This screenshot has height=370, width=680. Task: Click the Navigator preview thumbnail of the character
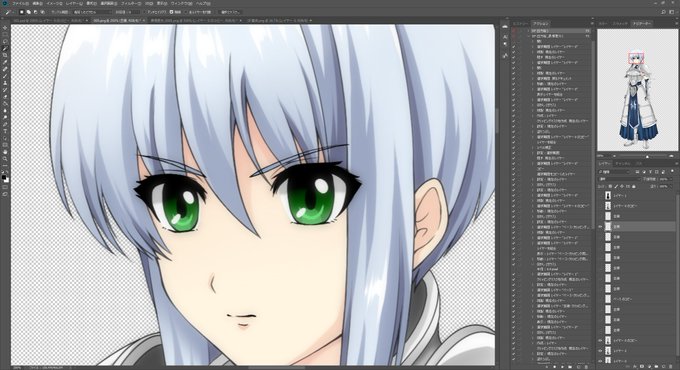[x=638, y=90]
